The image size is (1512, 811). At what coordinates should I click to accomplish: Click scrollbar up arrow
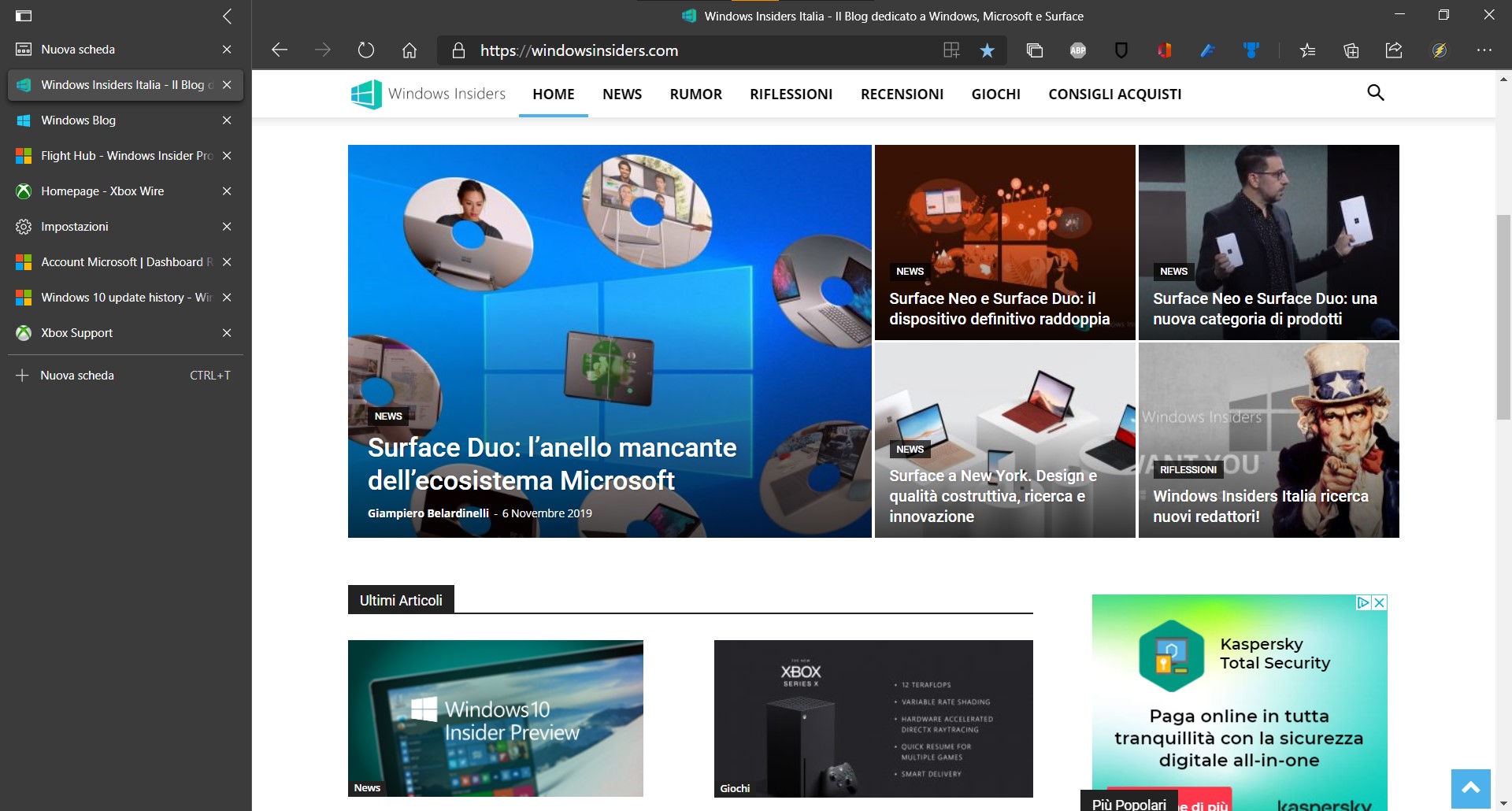tap(1503, 80)
